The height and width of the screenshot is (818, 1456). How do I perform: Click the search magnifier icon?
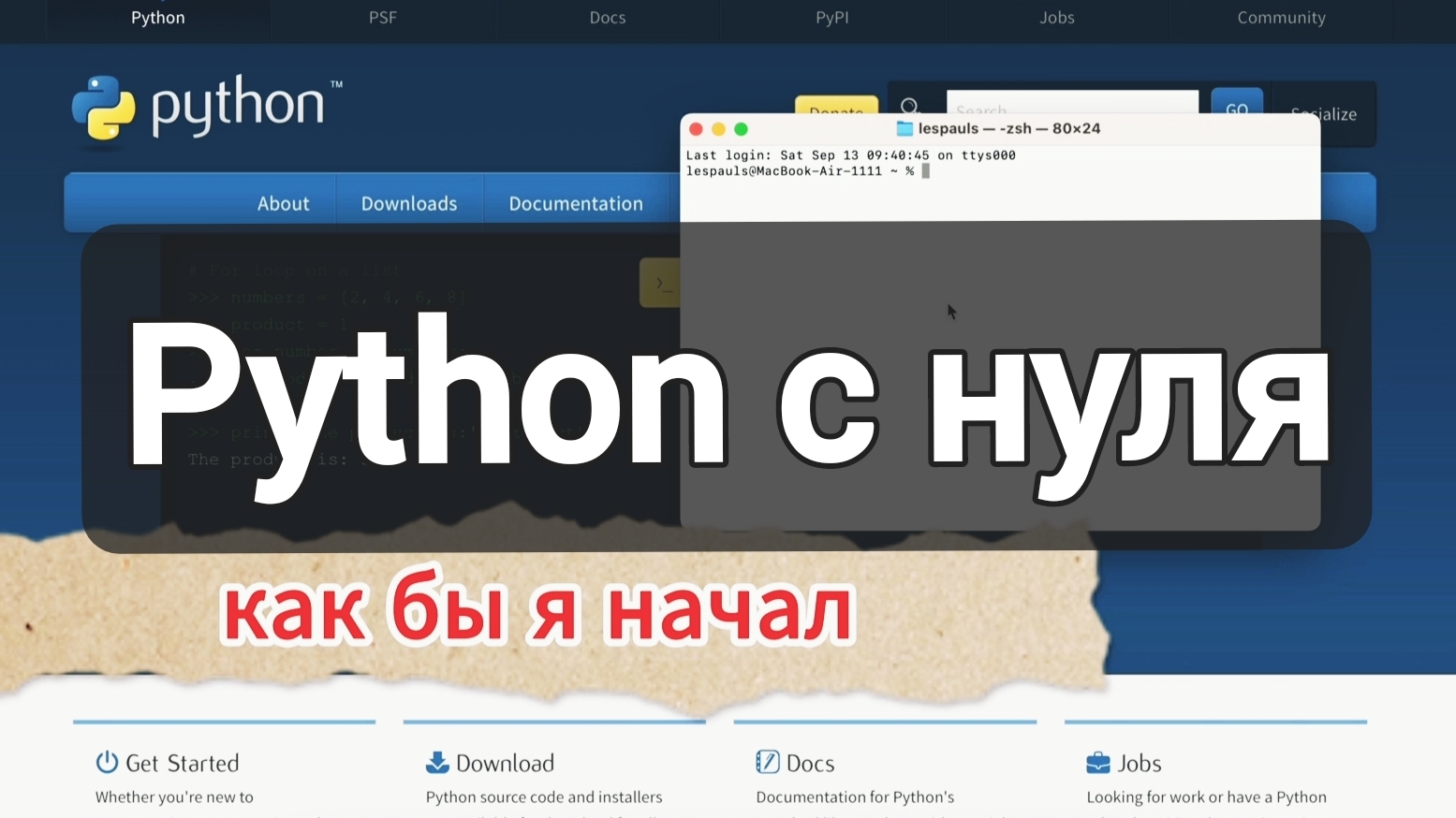(909, 106)
